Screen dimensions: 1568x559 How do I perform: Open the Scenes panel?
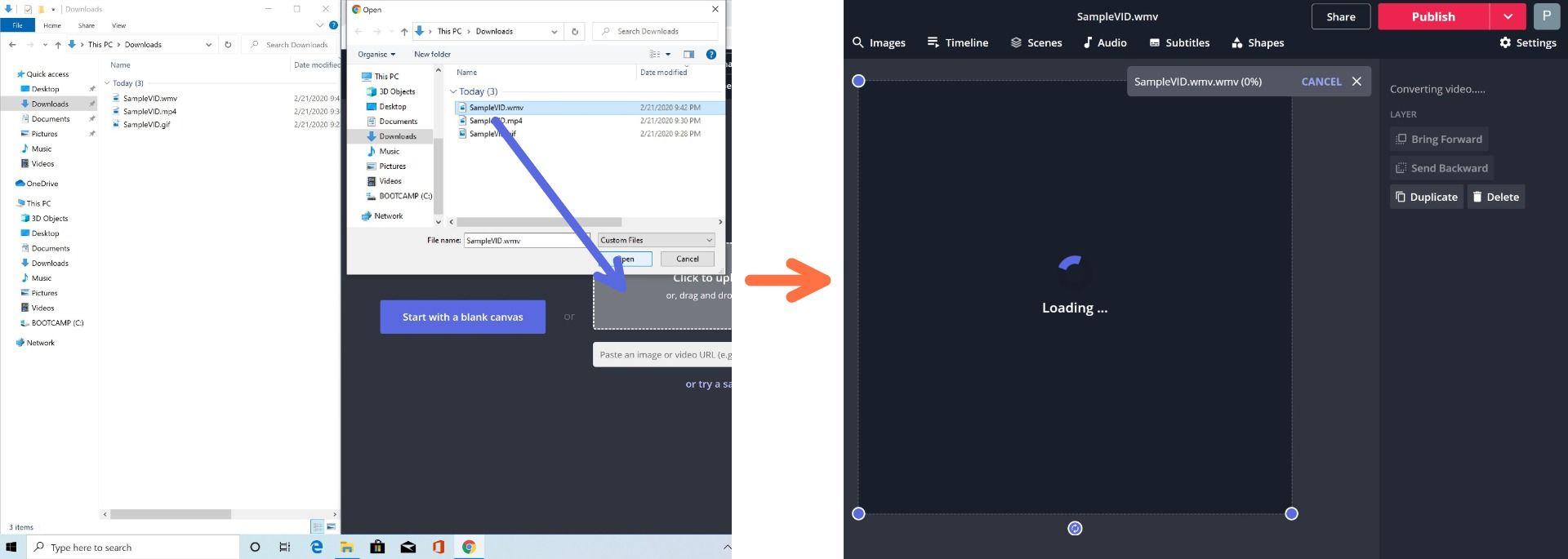click(1036, 42)
